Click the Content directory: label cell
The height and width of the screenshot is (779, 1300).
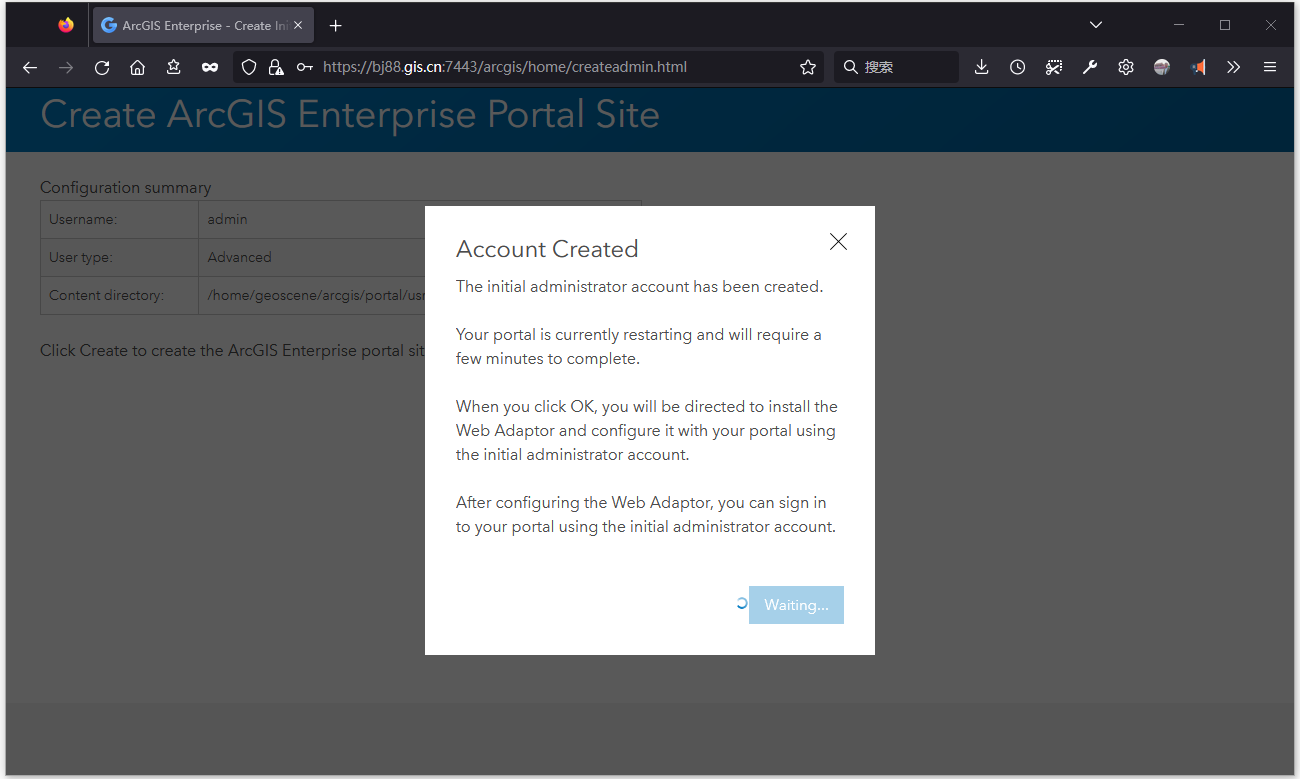pyautogui.click(x=119, y=295)
